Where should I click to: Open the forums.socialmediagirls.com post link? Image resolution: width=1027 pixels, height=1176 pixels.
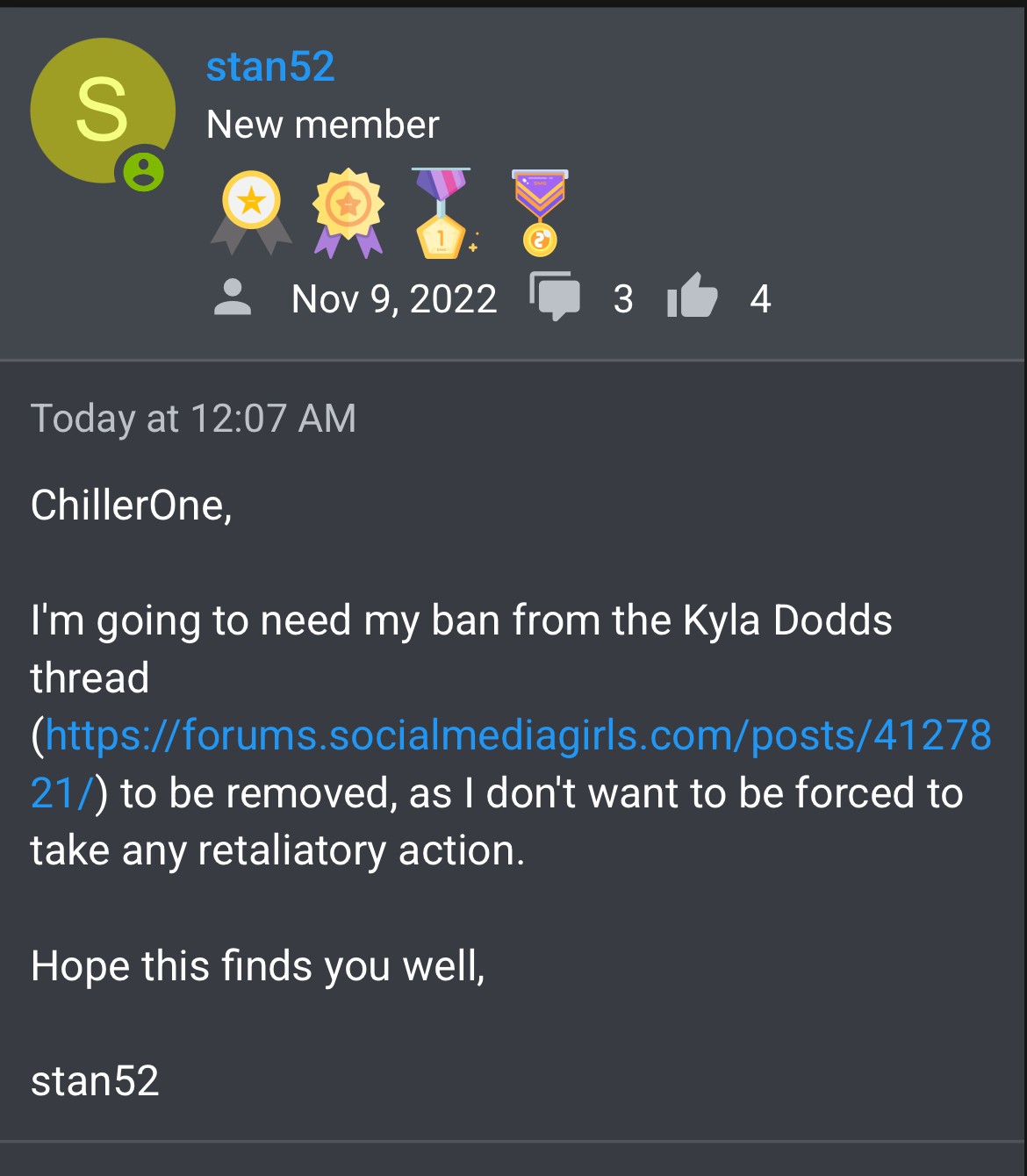click(518, 735)
